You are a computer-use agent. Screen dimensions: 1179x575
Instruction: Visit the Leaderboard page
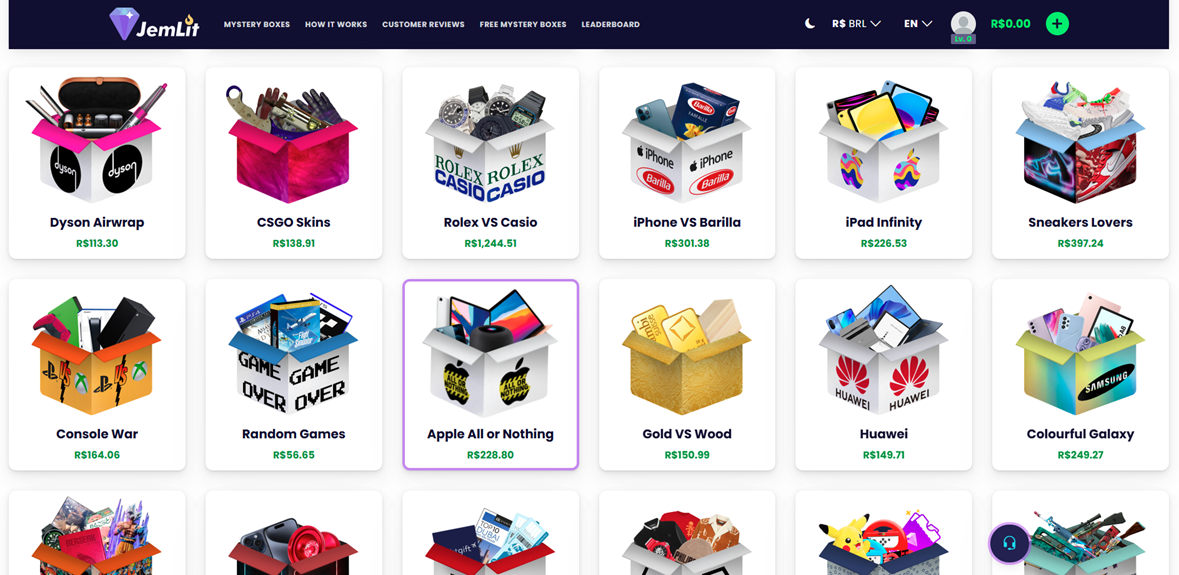pos(611,25)
